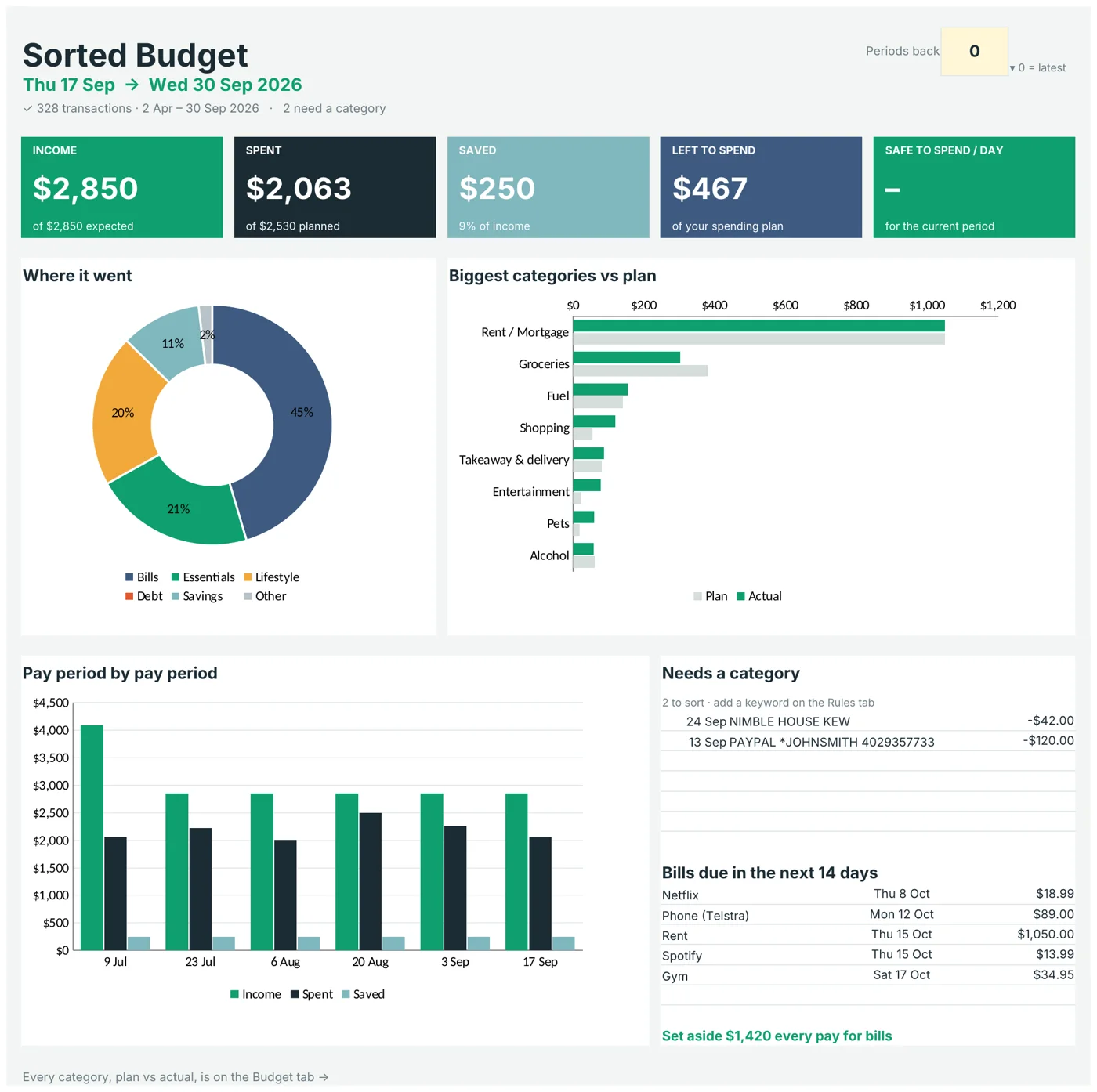Select the 13 Sep PAYPAL *JOHNSMITH transaction

tap(868, 742)
